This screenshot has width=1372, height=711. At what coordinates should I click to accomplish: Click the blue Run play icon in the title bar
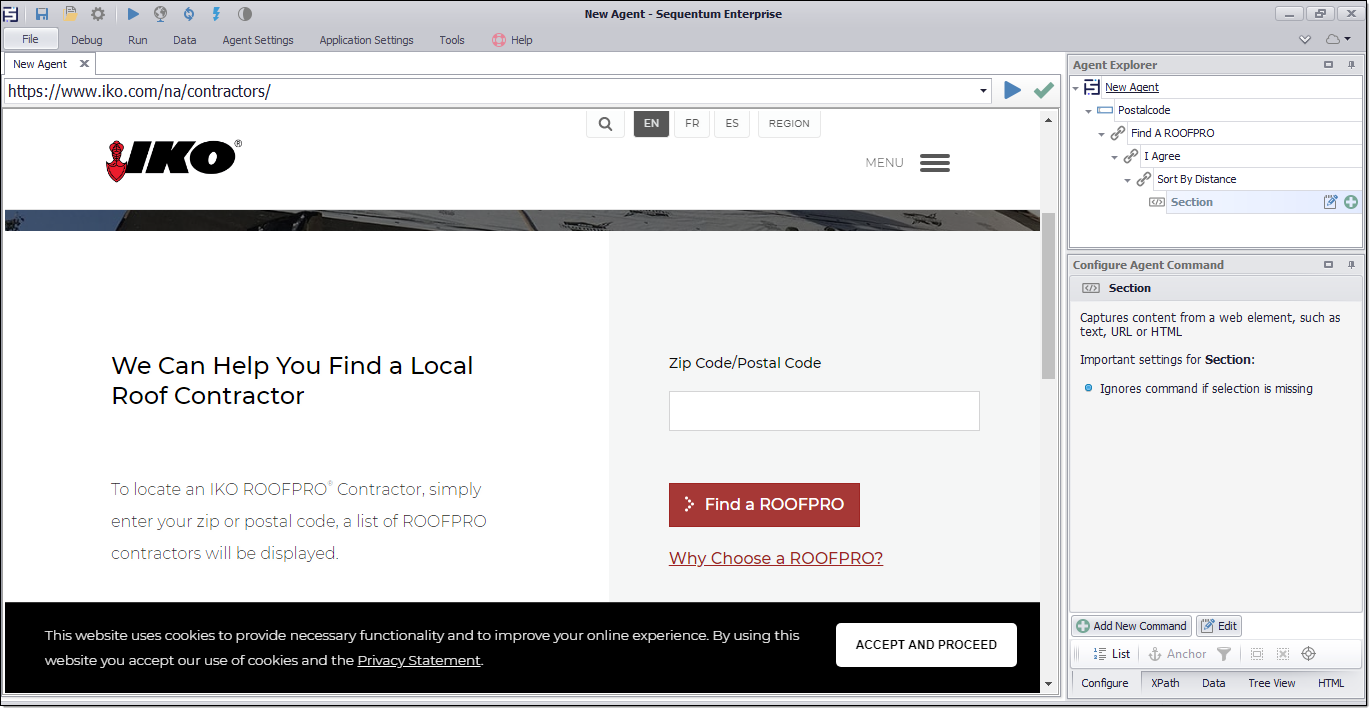(x=133, y=14)
